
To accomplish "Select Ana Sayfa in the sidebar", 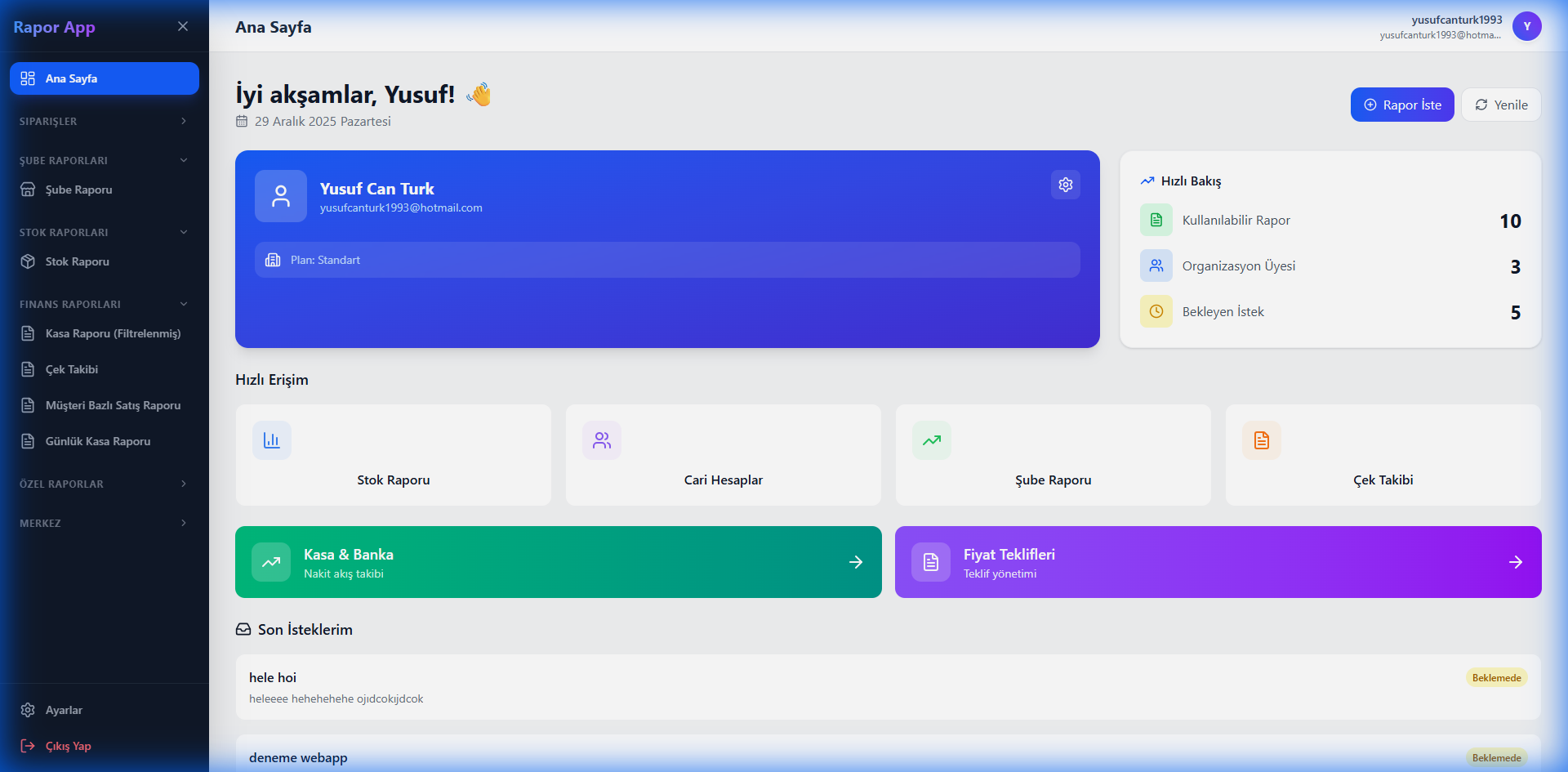I will coord(104,78).
